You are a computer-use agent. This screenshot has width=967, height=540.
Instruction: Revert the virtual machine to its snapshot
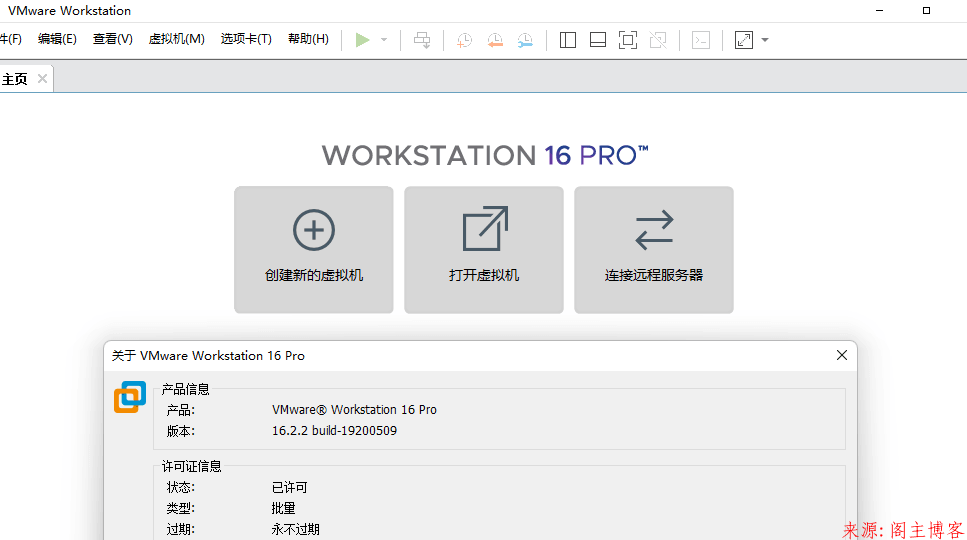coord(495,40)
